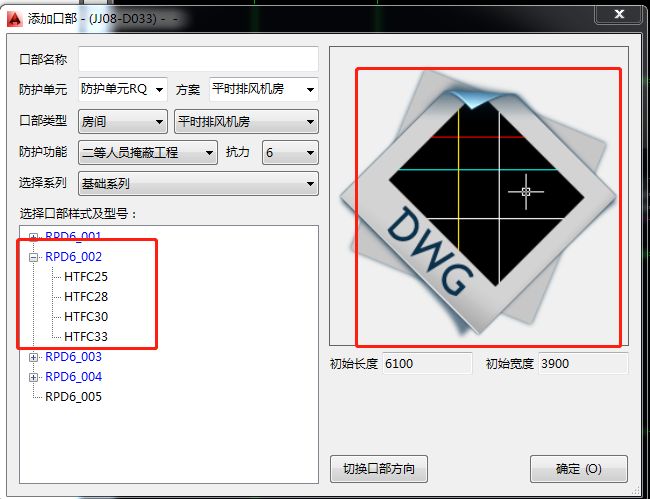Collapse the RPD6_002 tree node

tap(34, 257)
